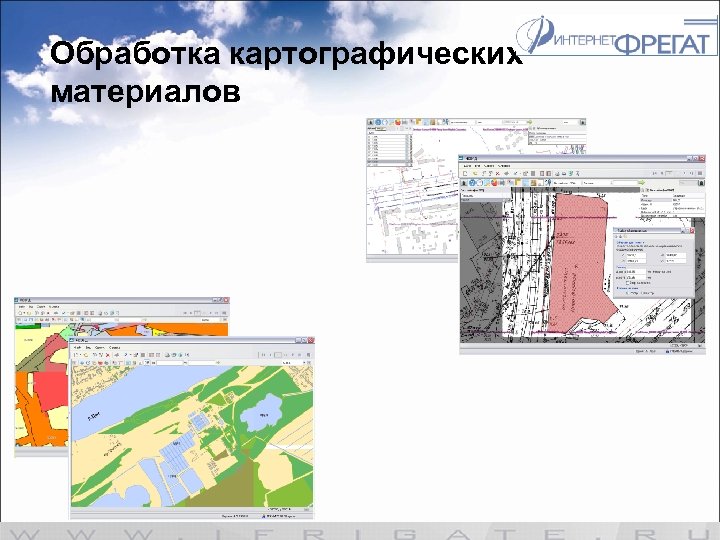Click the new document icon in pink parcel map window
Image resolution: width=720 pixels, height=540 pixels.
pyautogui.click(x=465, y=174)
